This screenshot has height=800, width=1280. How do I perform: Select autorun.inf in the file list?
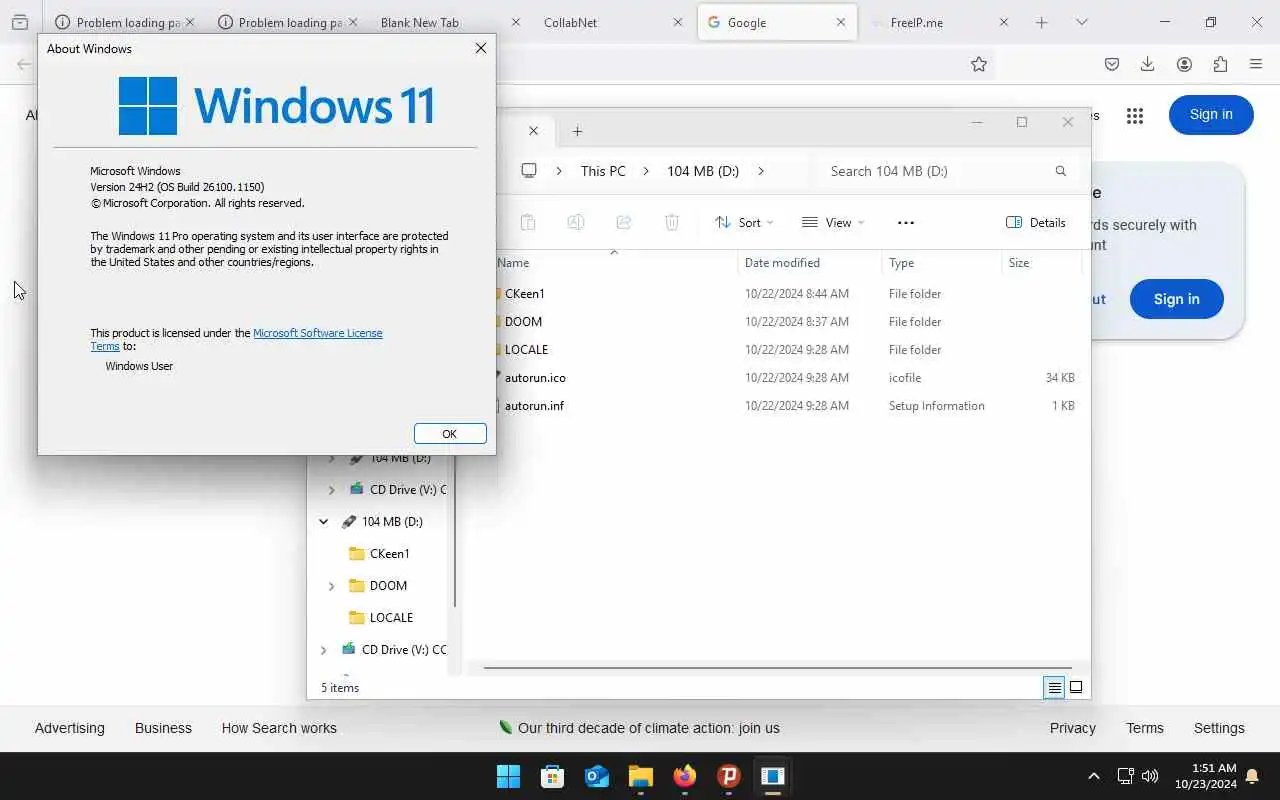534,406
